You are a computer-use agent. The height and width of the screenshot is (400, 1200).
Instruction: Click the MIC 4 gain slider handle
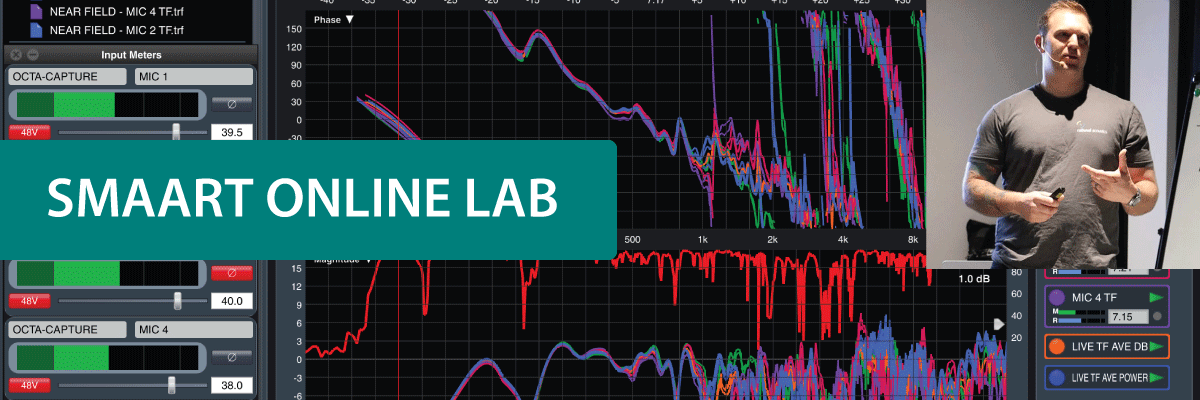172,384
